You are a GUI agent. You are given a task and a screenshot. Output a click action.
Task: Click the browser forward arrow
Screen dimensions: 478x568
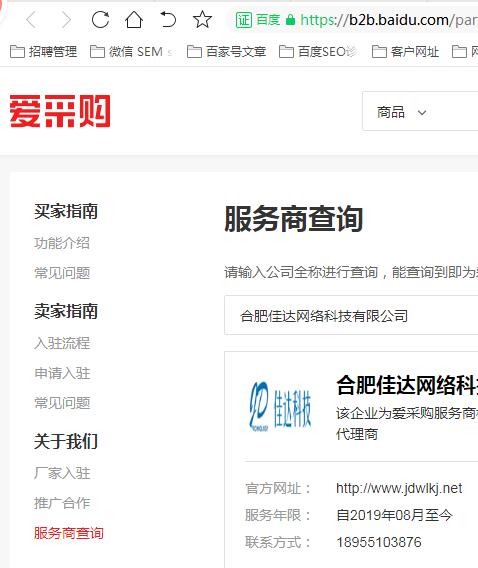point(66,20)
